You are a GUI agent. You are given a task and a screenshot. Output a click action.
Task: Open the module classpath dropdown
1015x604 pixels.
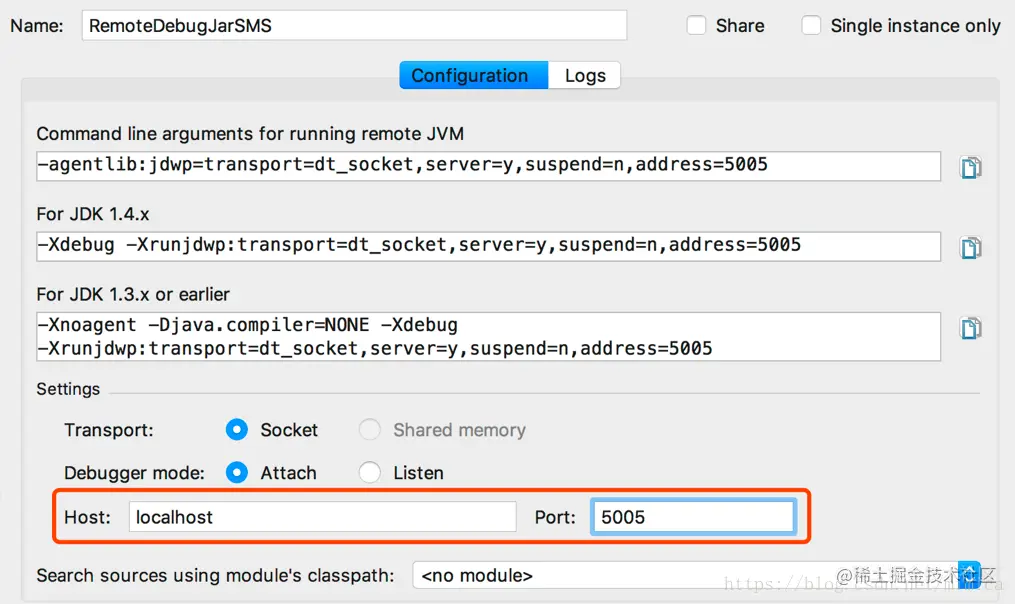click(697, 575)
